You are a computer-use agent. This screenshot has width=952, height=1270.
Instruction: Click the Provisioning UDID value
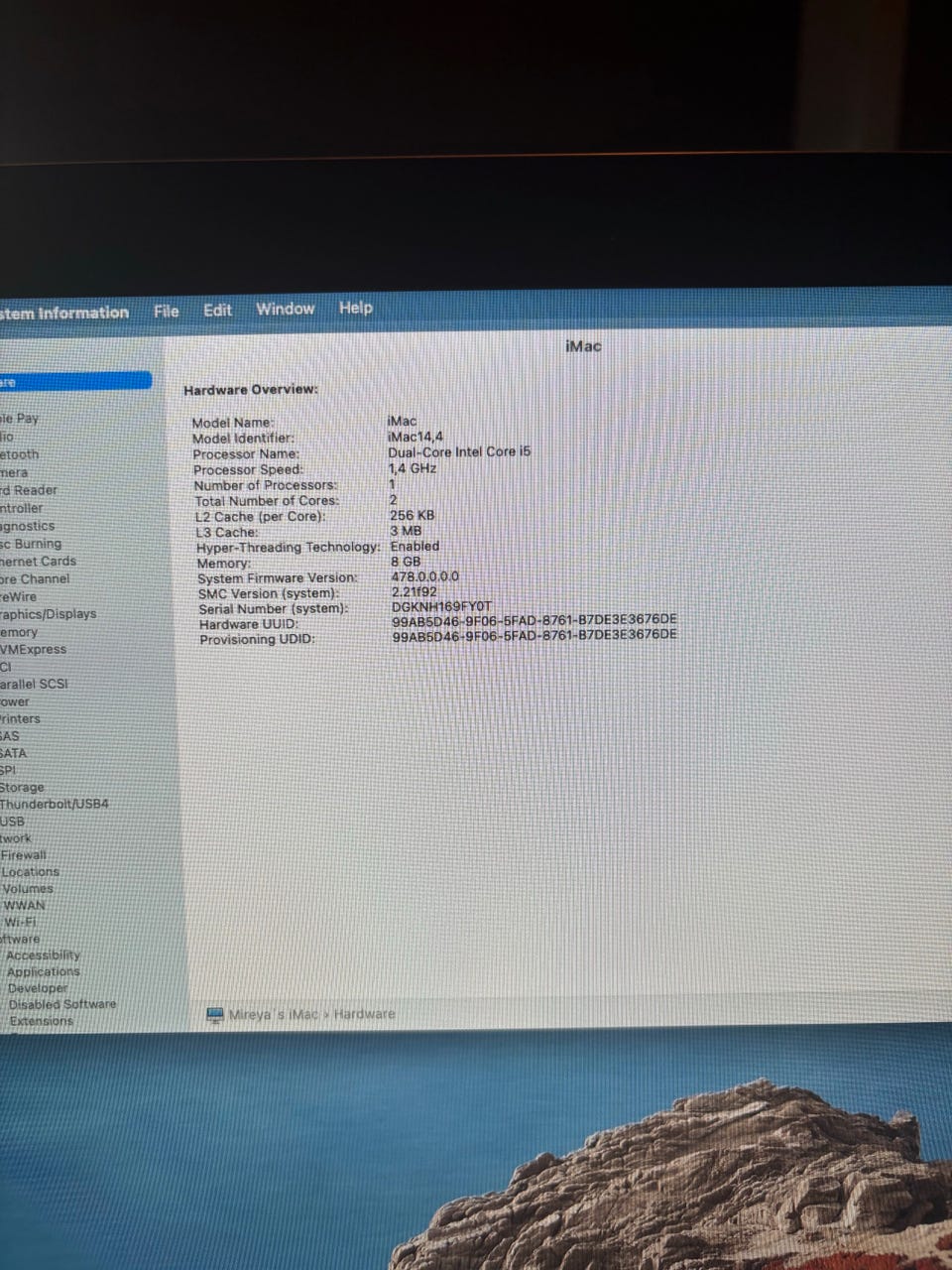[535, 635]
